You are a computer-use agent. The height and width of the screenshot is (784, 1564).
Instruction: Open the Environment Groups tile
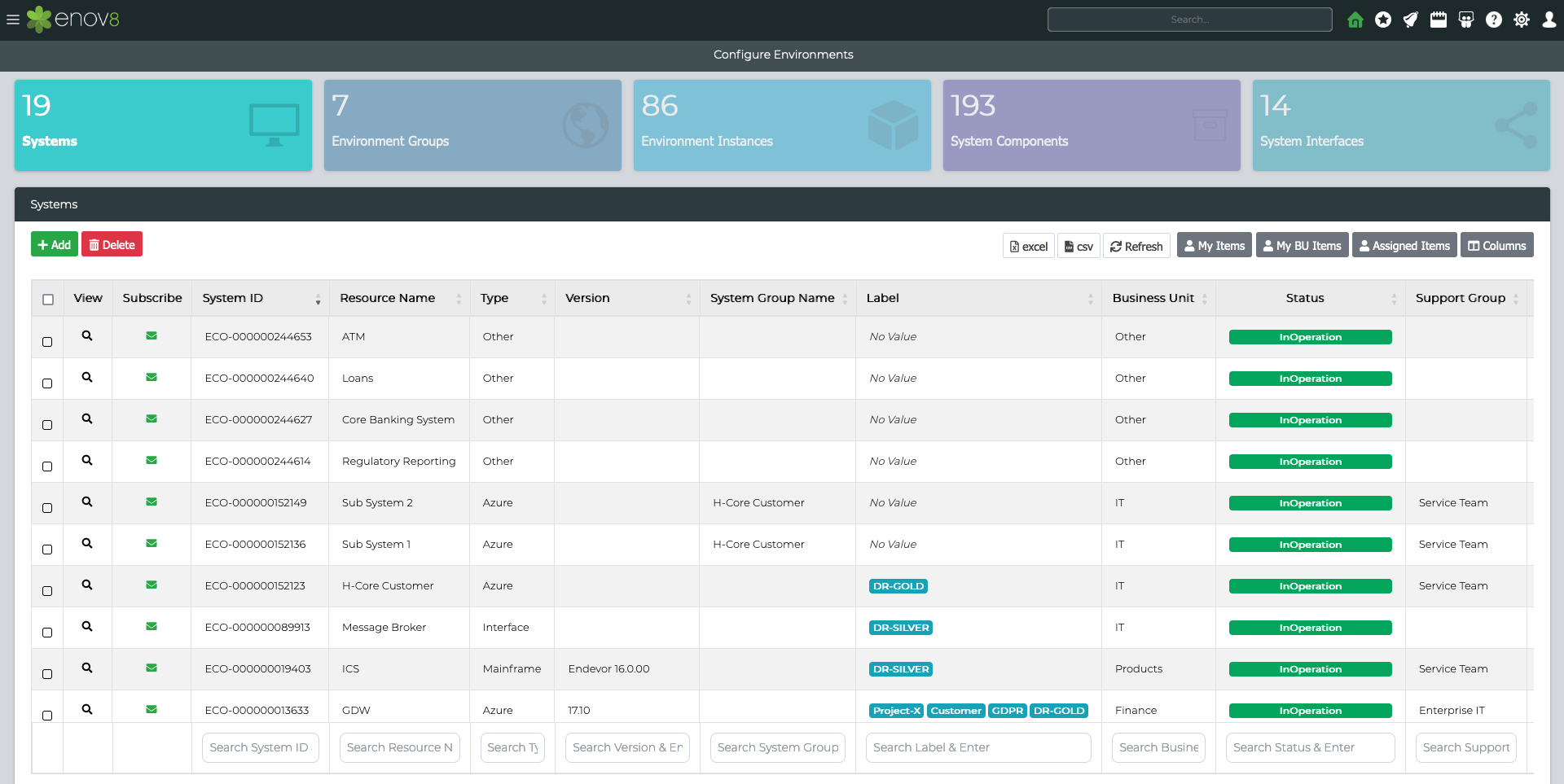tap(472, 125)
